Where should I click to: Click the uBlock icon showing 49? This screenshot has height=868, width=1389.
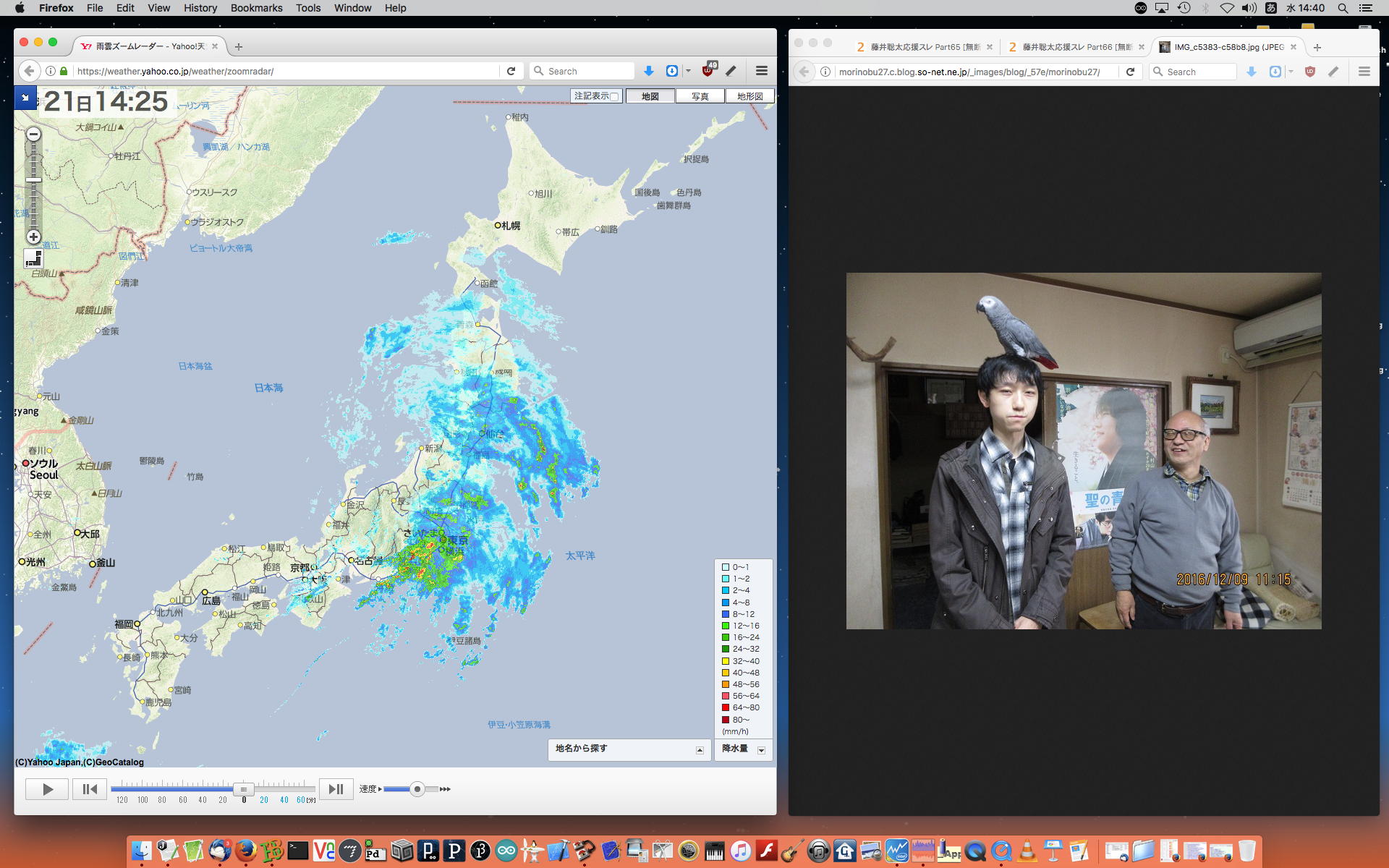pos(708,70)
